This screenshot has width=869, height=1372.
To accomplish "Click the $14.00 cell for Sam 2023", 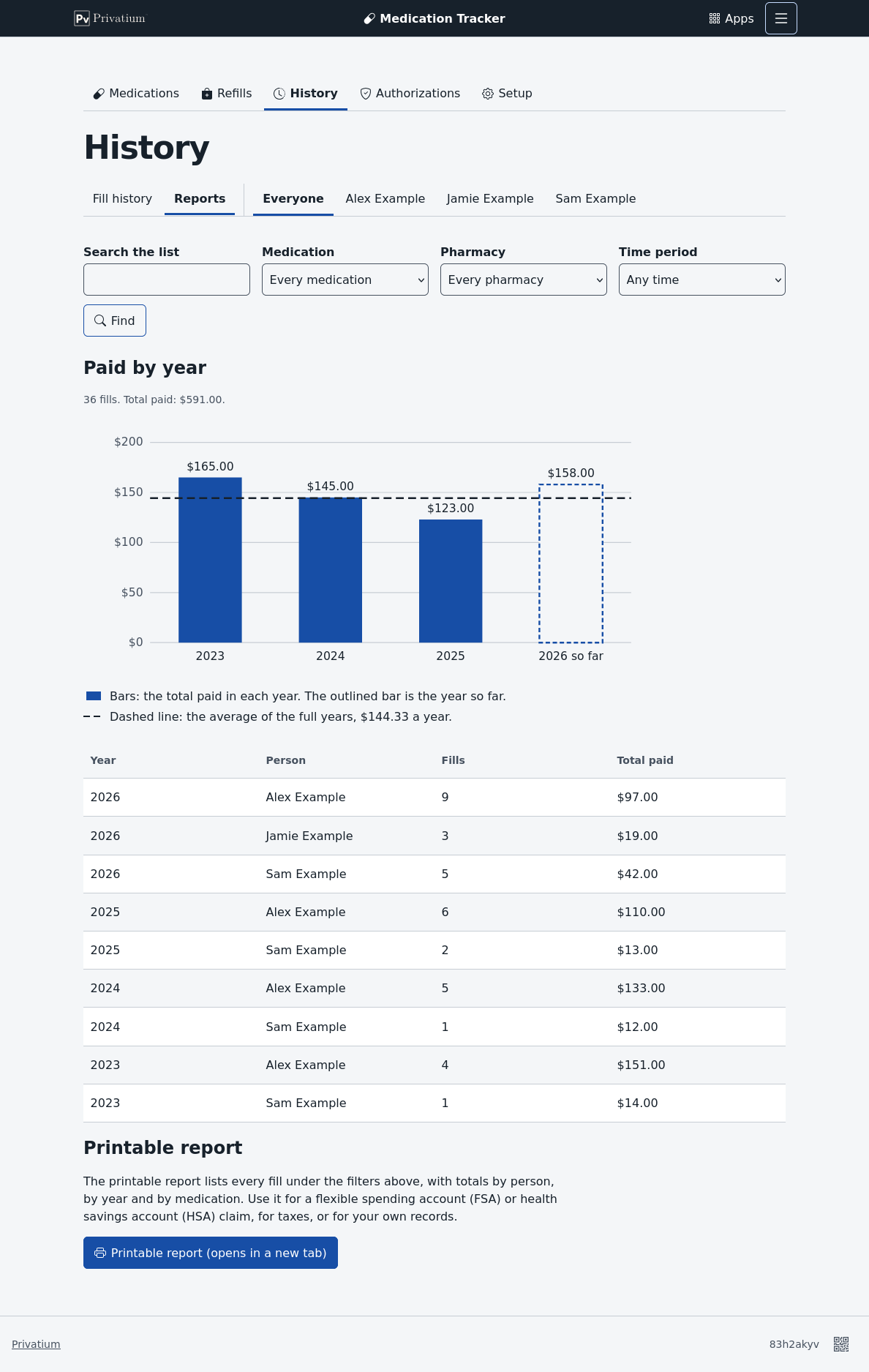I will (x=638, y=1103).
